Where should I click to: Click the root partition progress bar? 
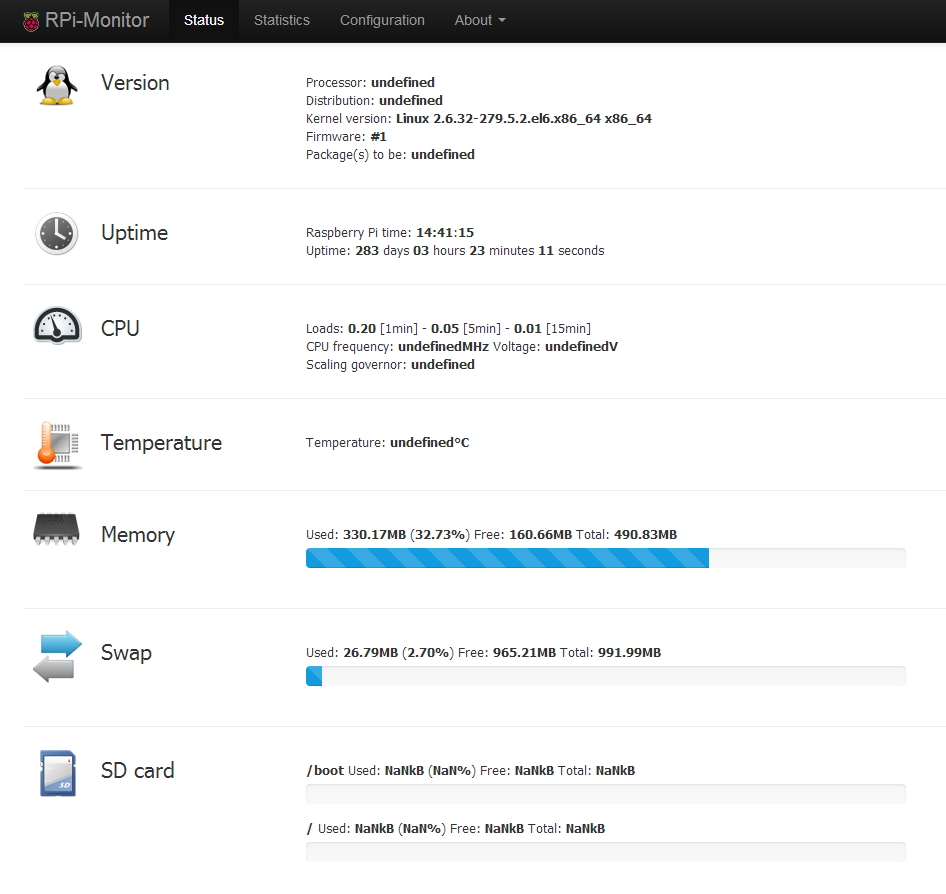605,851
